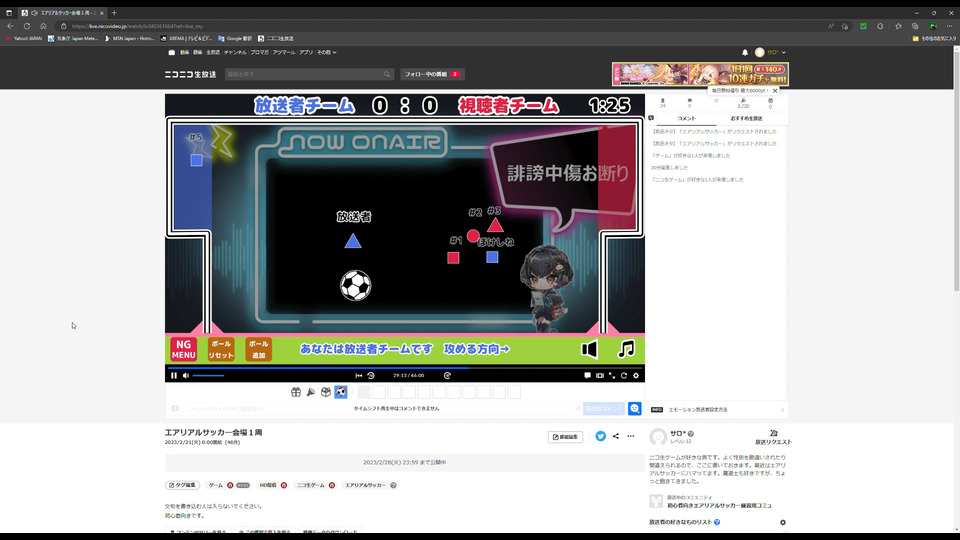Refresh the page in the browser
Screen dimensions: 960x540
click(27, 26)
